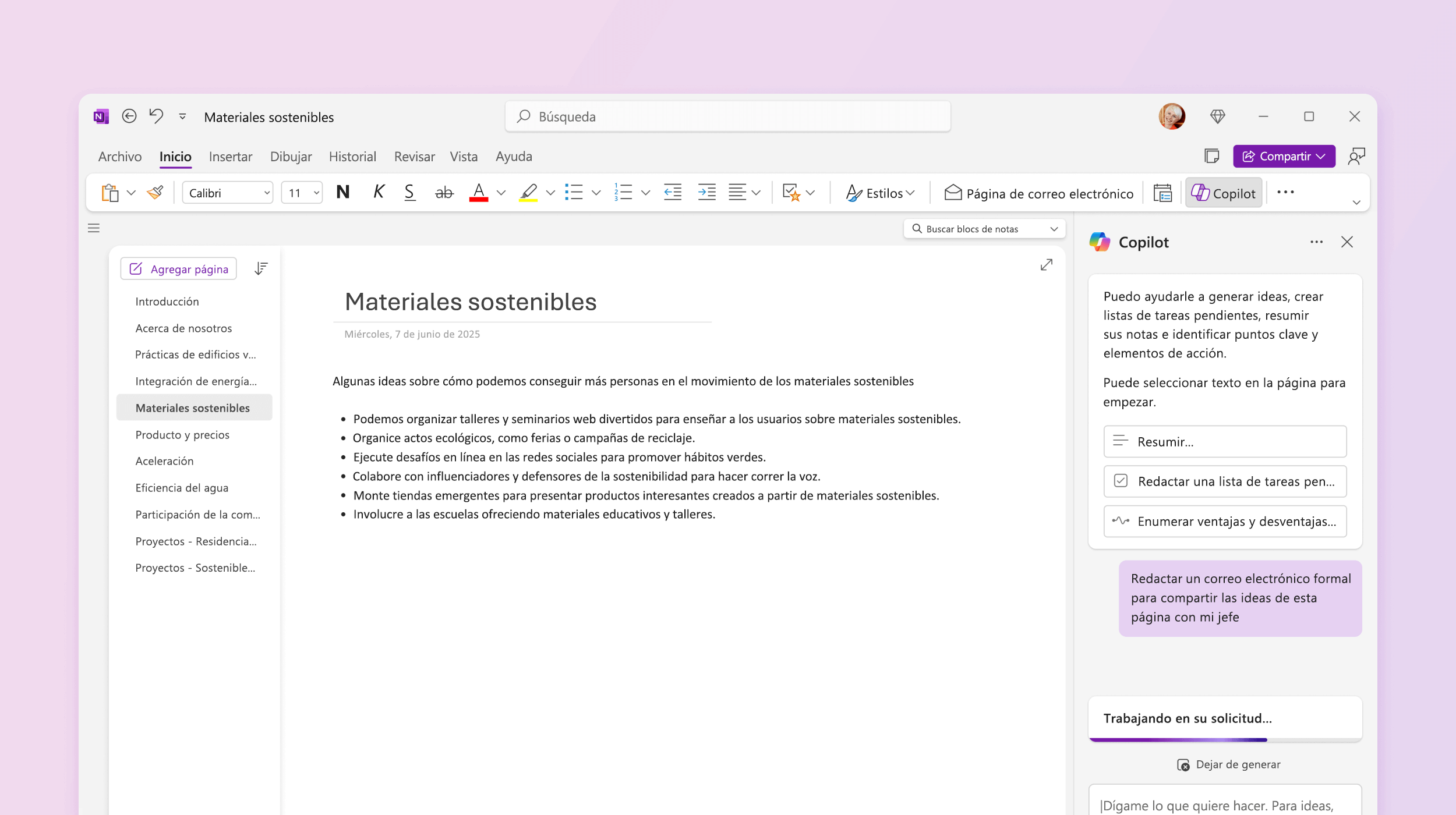This screenshot has height=815, width=1456.
Task: Click the Buscar blocs de notas box
Action: tap(984, 229)
